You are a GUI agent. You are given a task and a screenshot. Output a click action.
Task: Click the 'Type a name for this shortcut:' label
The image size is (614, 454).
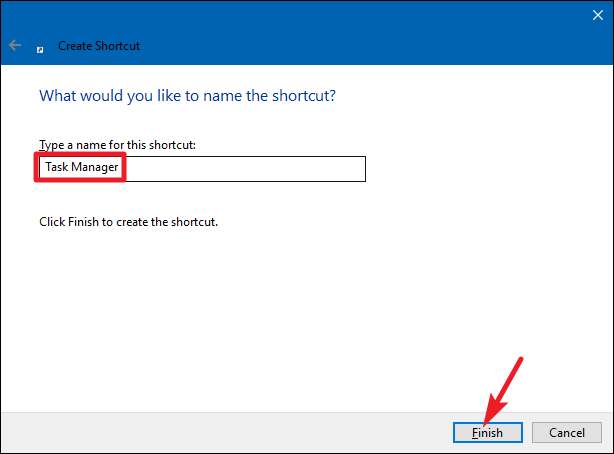pyautogui.click(x=117, y=145)
